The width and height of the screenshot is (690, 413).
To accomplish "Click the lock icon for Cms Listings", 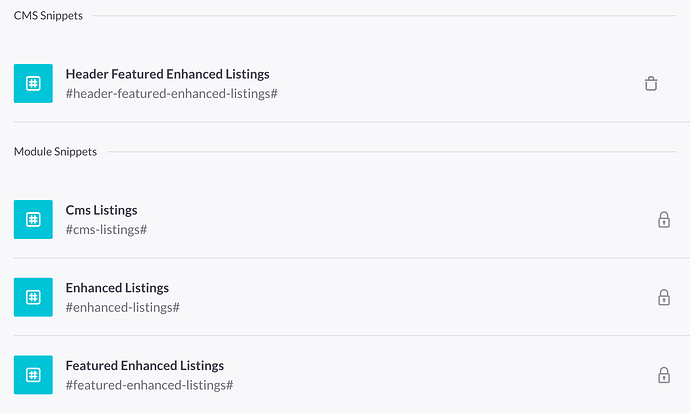I will pos(663,219).
